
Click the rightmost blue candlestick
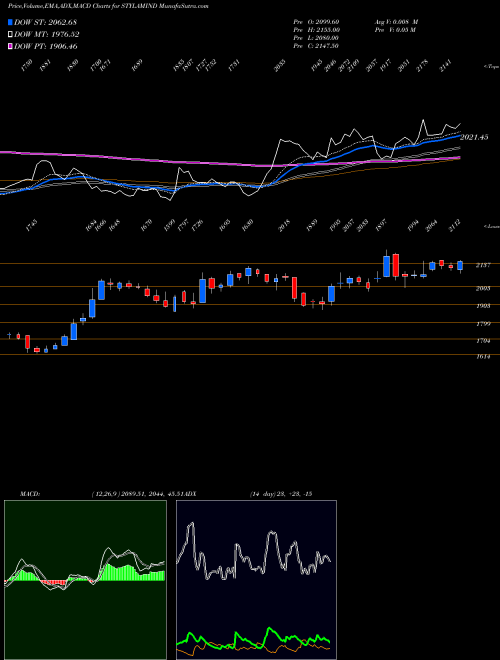click(460, 266)
